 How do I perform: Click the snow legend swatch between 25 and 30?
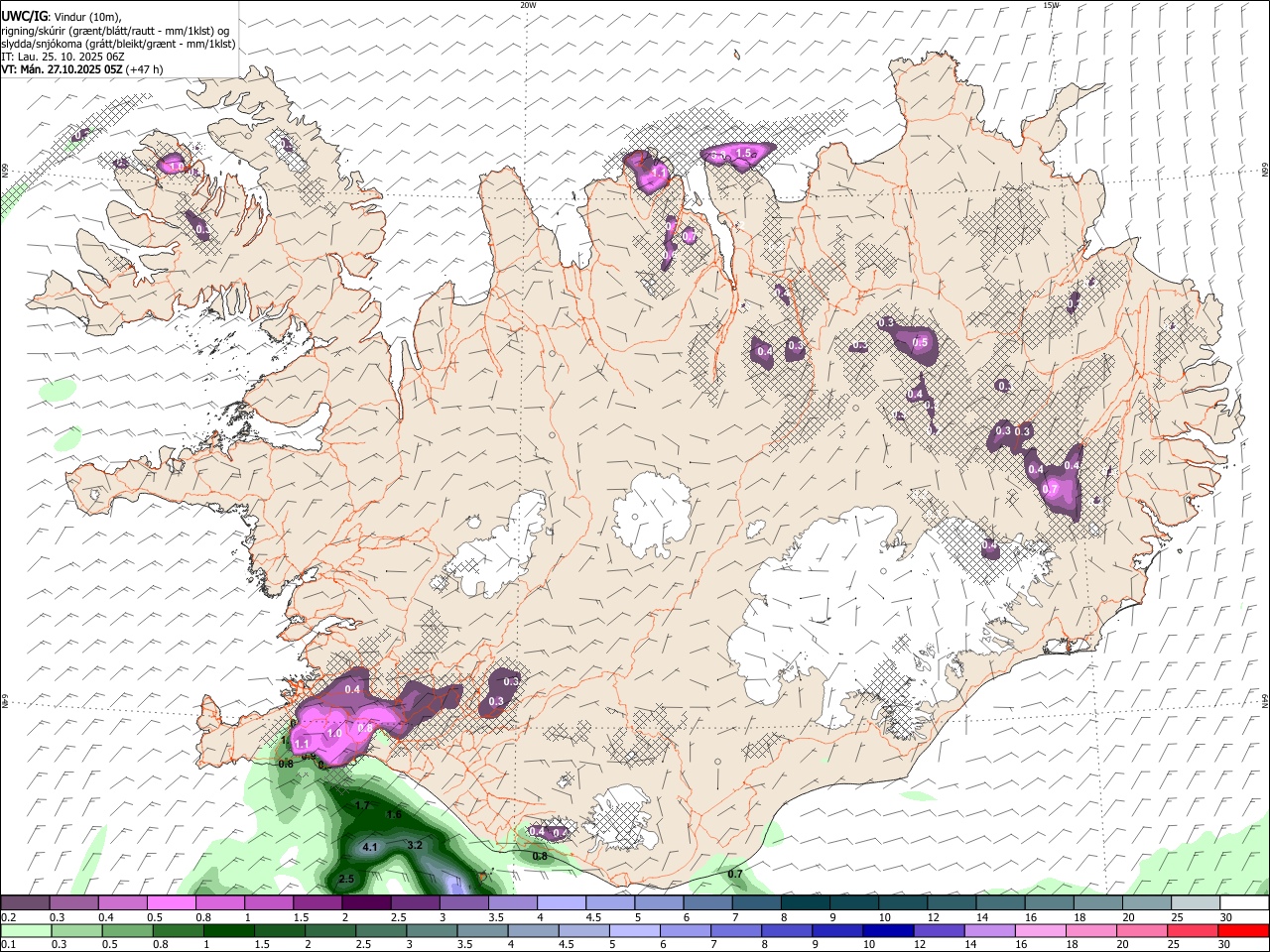tap(1197, 903)
